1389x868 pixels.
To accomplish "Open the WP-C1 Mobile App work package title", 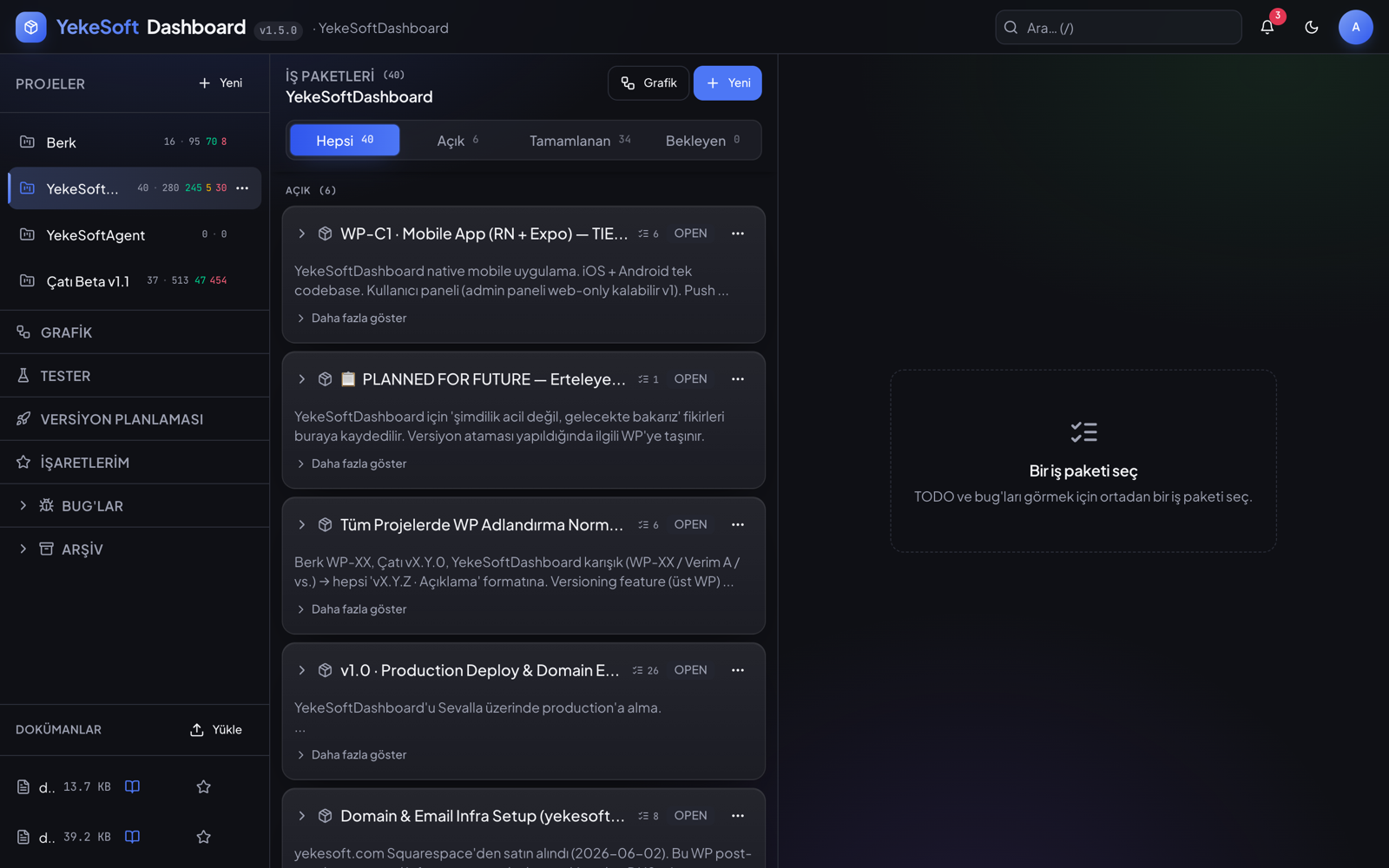I will pos(484,233).
